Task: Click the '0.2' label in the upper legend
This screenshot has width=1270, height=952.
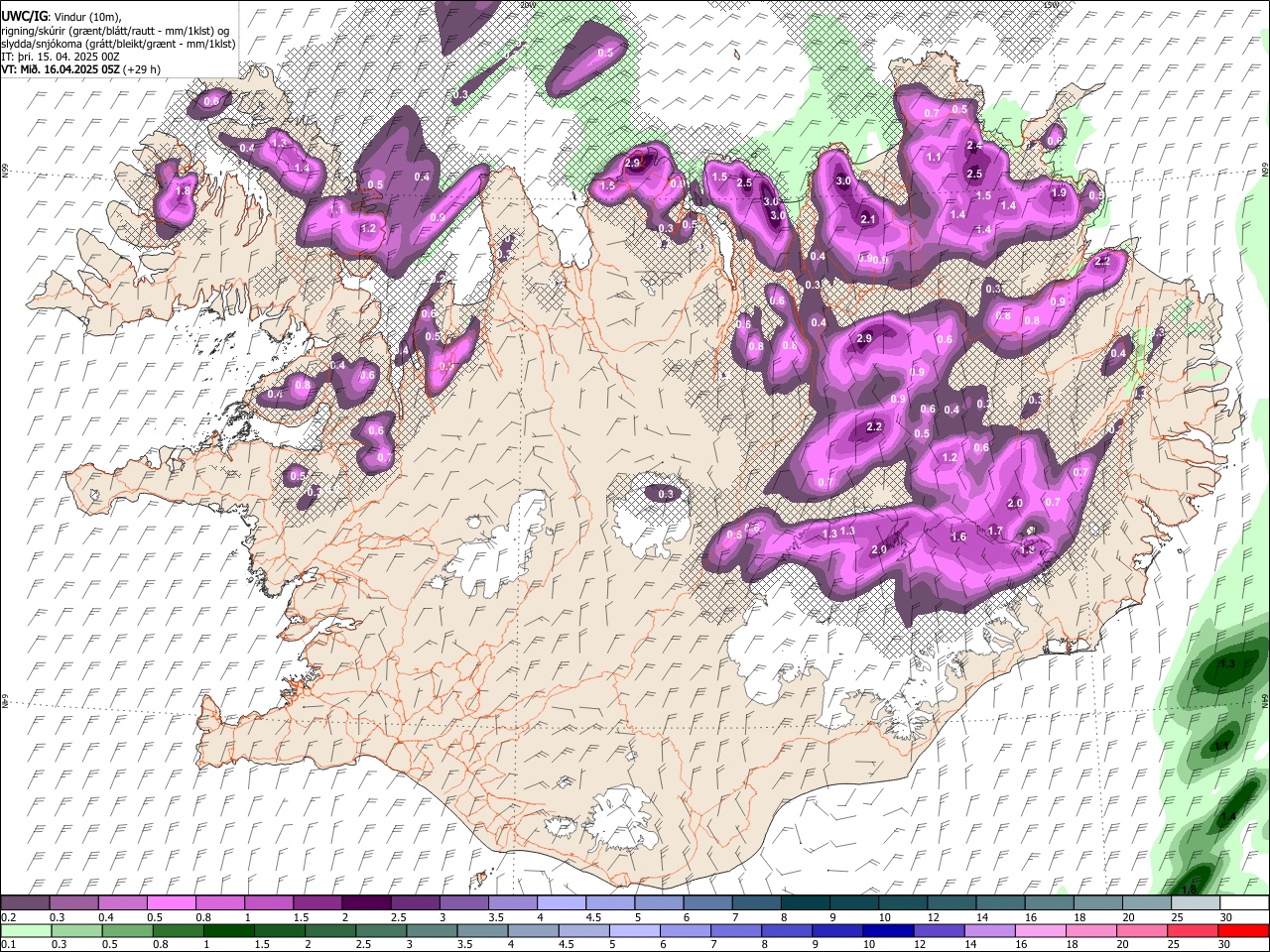Action: point(8,917)
